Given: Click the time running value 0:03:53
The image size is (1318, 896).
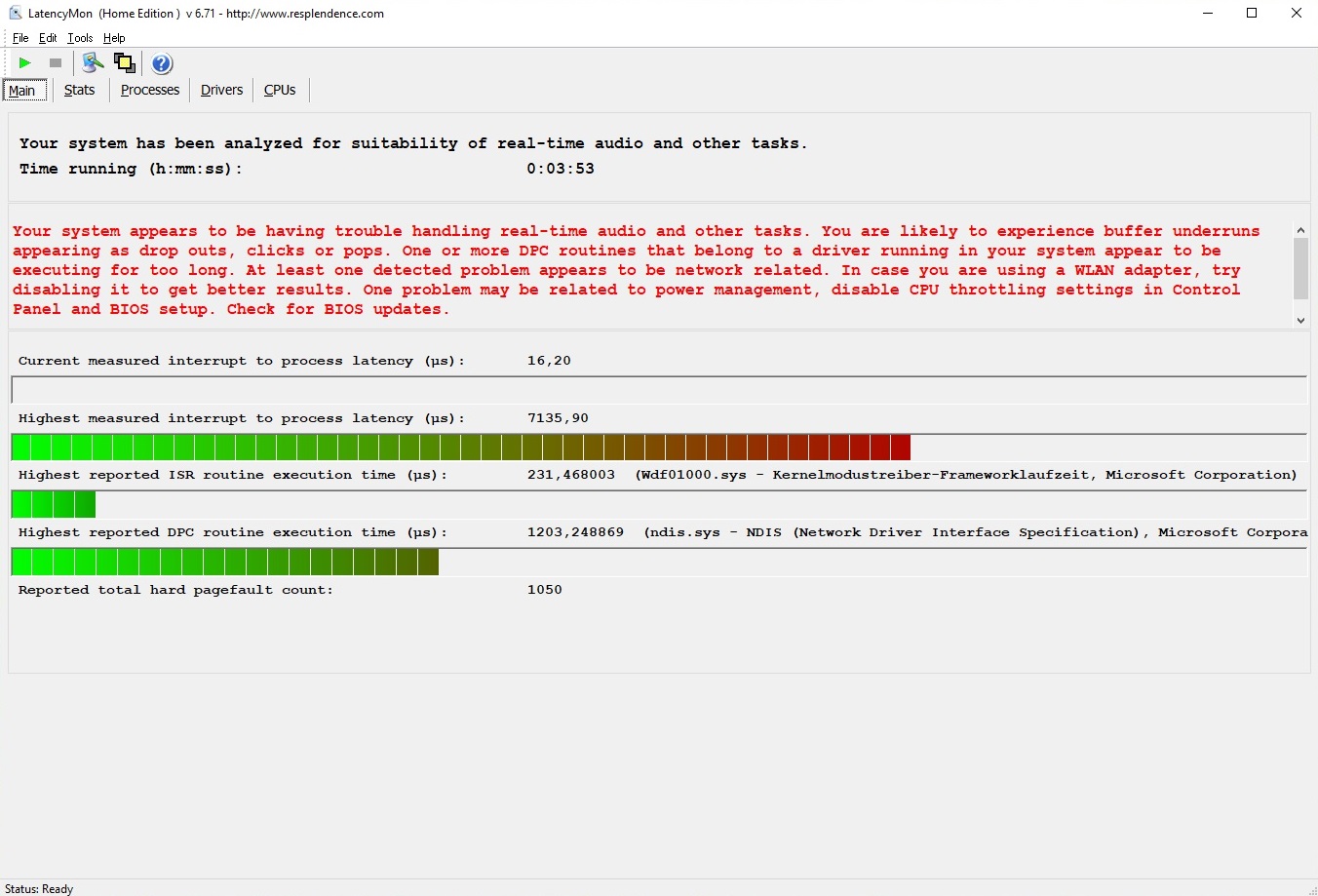Looking at the screenshot, I should pyautogui.click(x=561, y=169).
